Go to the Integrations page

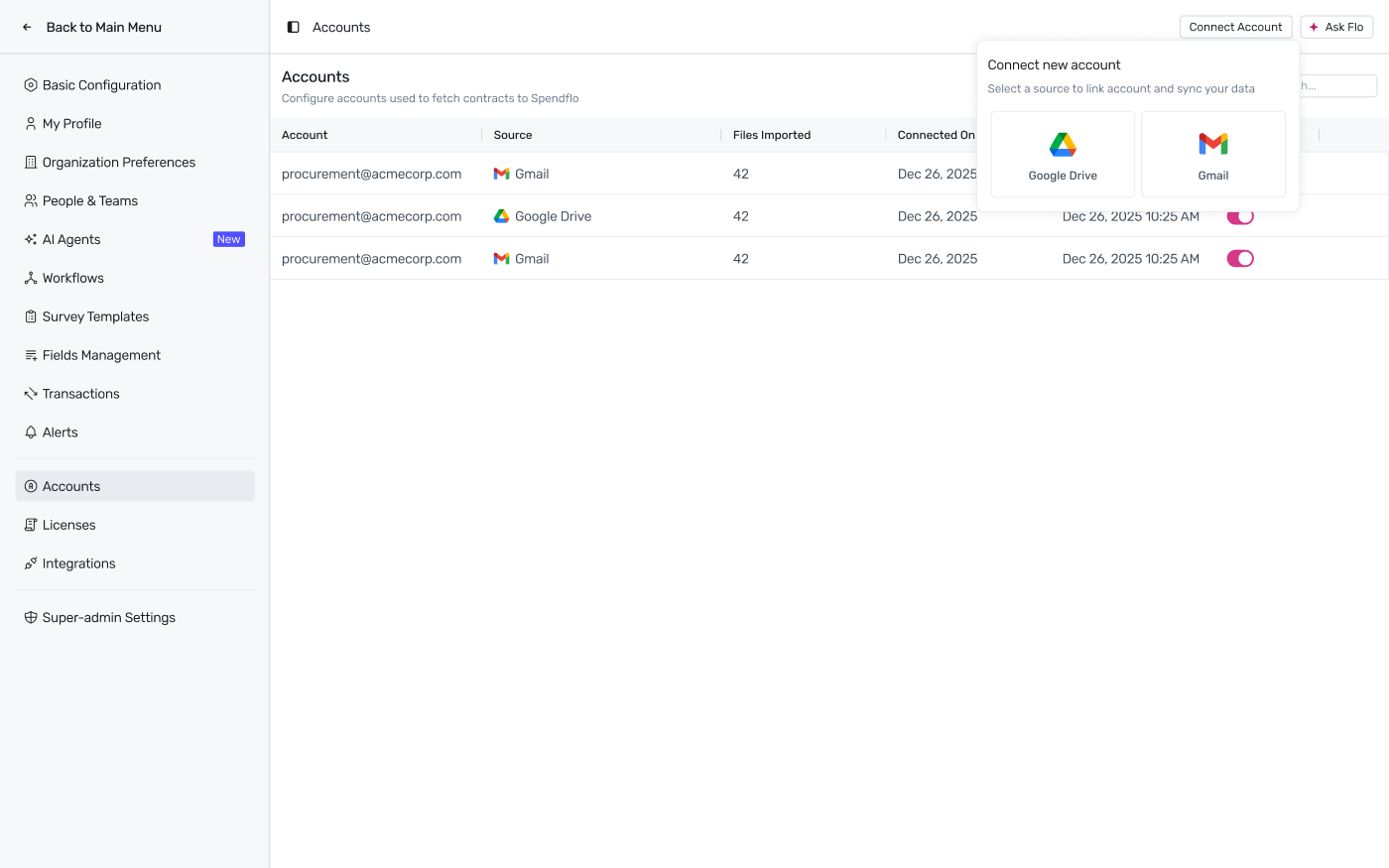point(135,564)
